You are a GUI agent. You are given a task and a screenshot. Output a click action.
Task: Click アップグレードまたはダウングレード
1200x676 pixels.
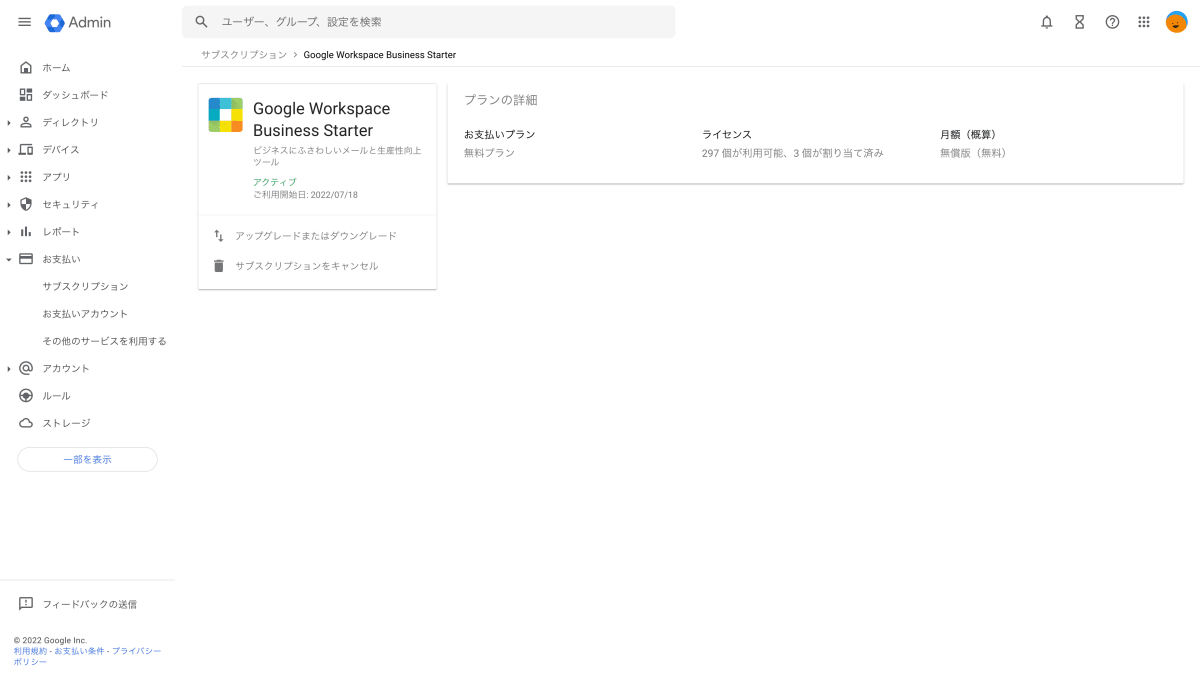[316, 236]
